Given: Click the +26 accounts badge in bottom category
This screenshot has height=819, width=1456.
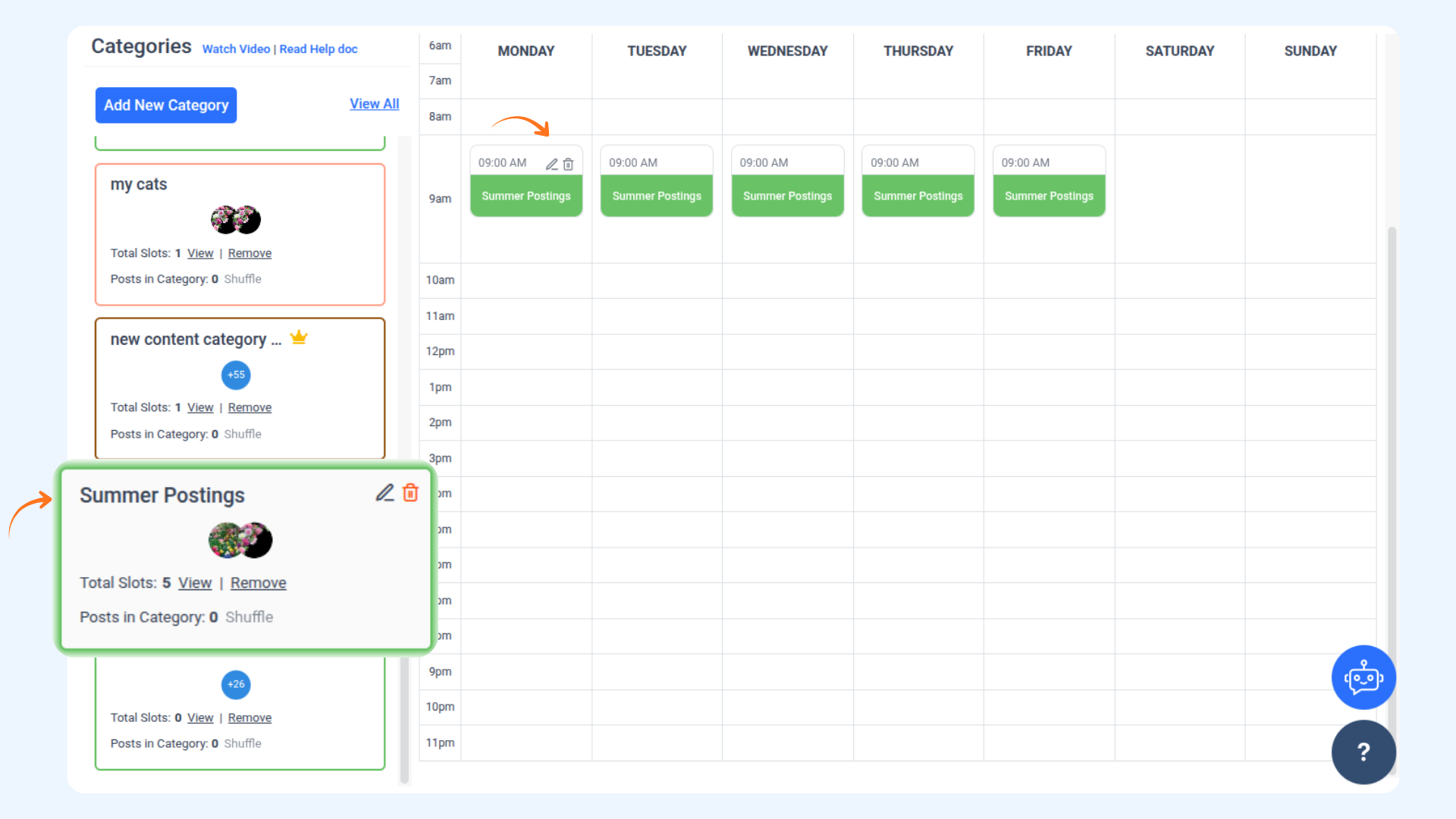Looking at the screenshot, I should 236,684.
